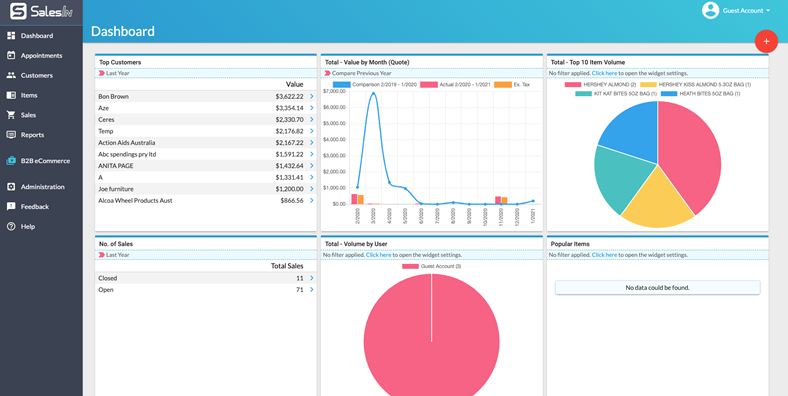Click the Sales cart icon
The image size is (788, 396).
pyautogui.click(x=11, y=115)
